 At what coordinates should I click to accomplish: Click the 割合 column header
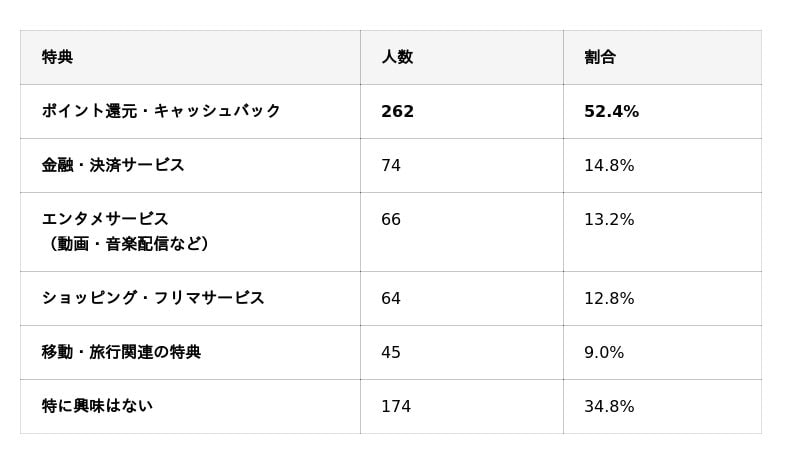tap(600, 57)
